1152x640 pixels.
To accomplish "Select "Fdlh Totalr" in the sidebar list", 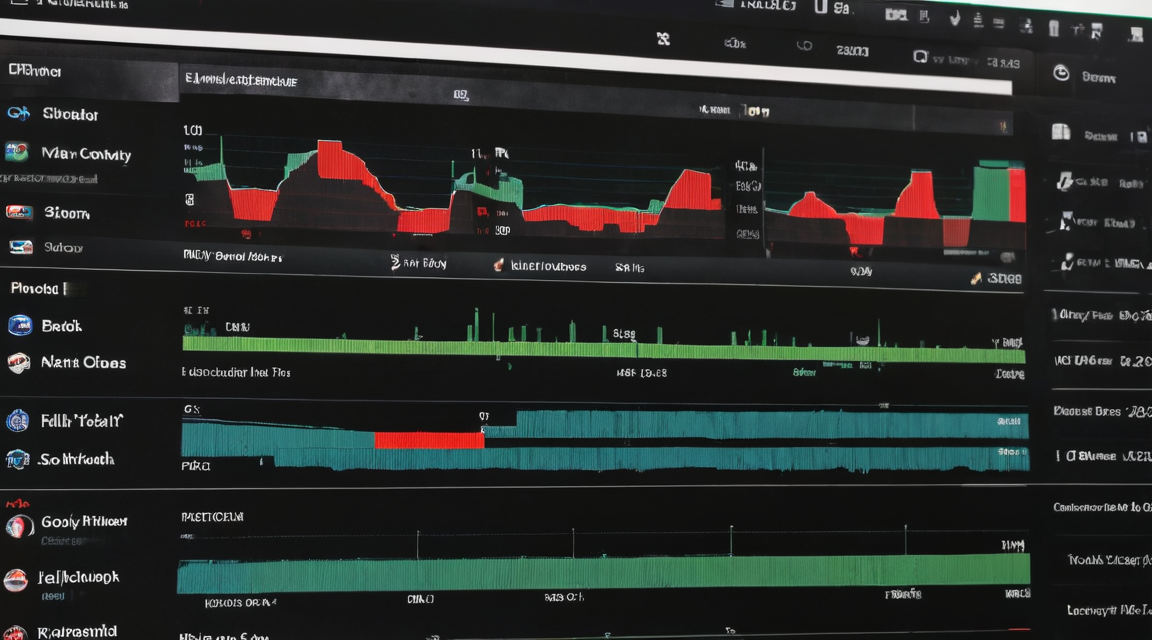I will pyautogui.click(x=82, y=421).
